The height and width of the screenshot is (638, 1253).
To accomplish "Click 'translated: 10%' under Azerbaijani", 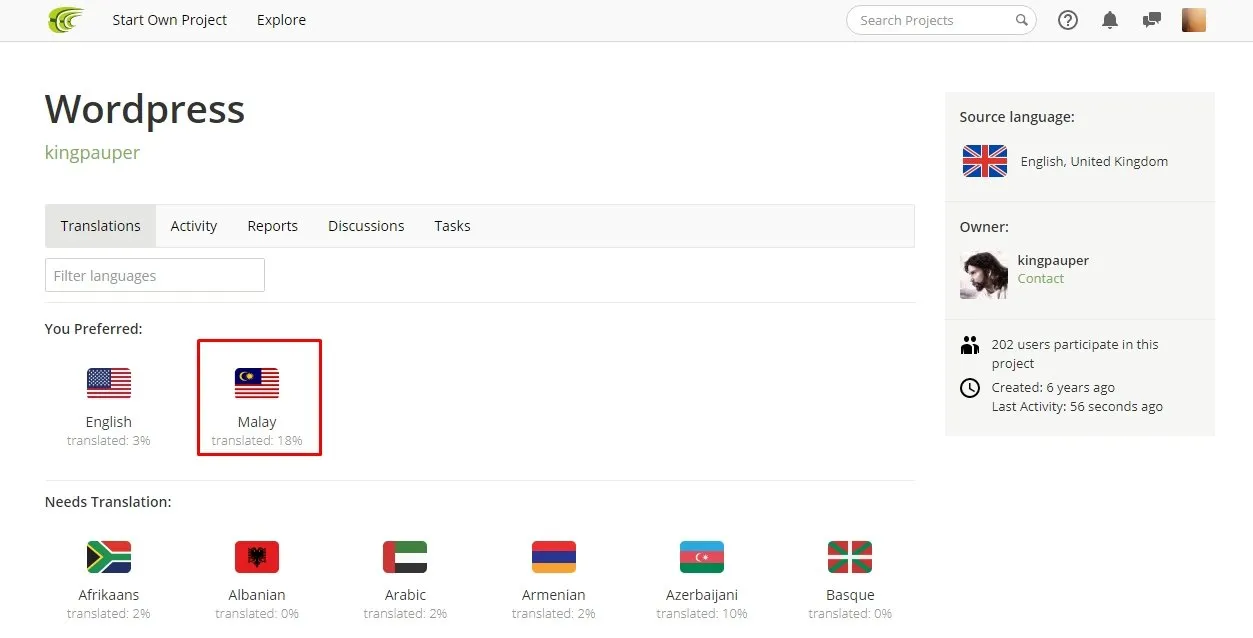I will (x=702, y=614).
